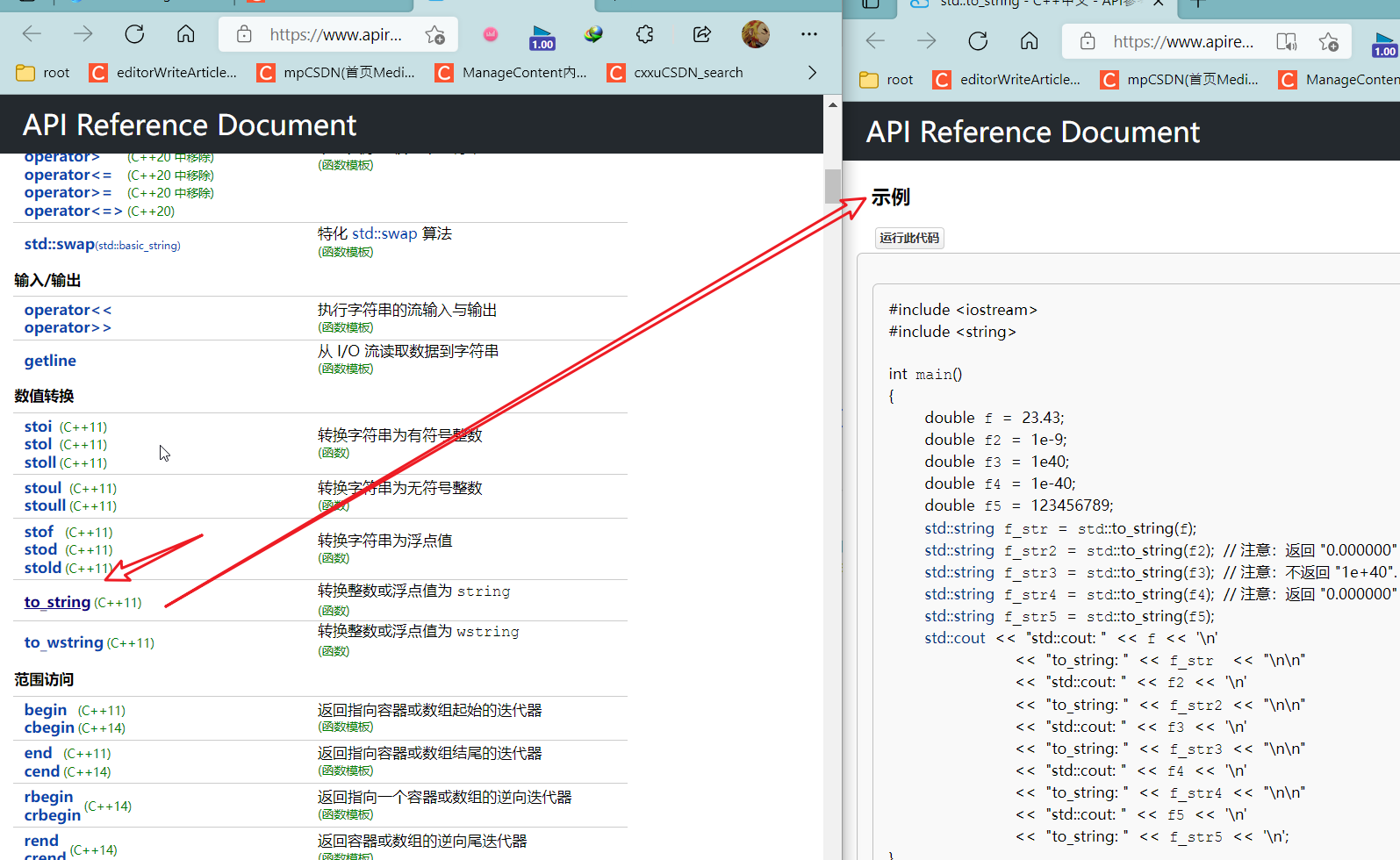Open the stoll link
The width and height of the screenshot is (1400, 860).
[x=39, y=462]
